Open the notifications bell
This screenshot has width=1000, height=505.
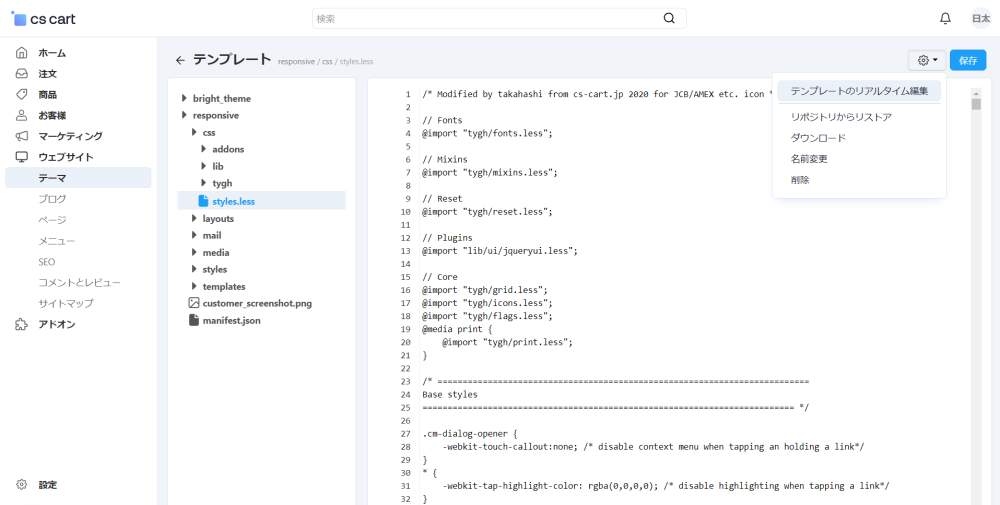tap(945, 19)
